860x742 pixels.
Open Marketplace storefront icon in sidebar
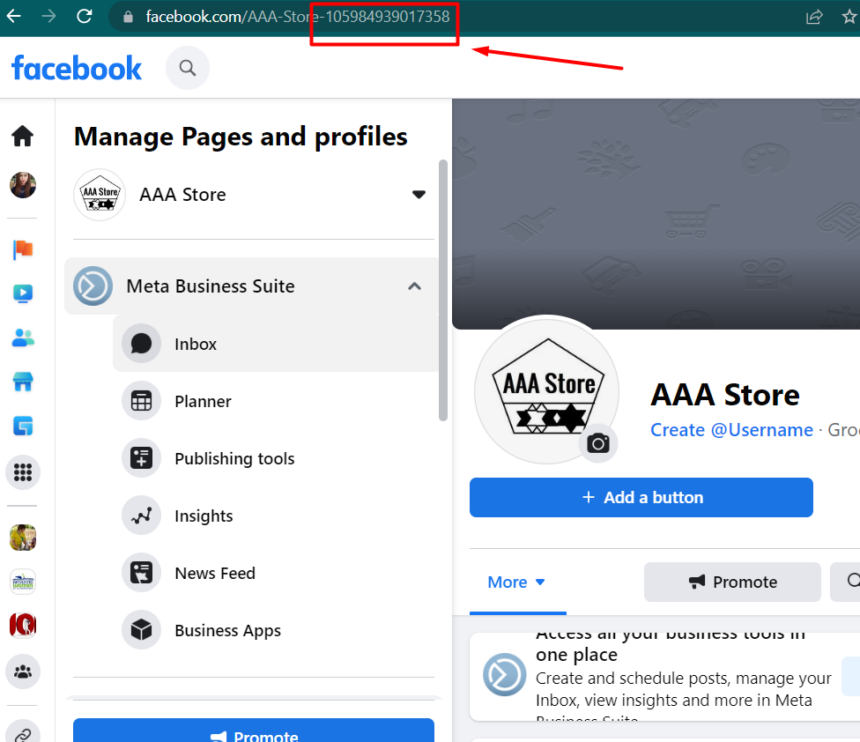tap(22, 382)
